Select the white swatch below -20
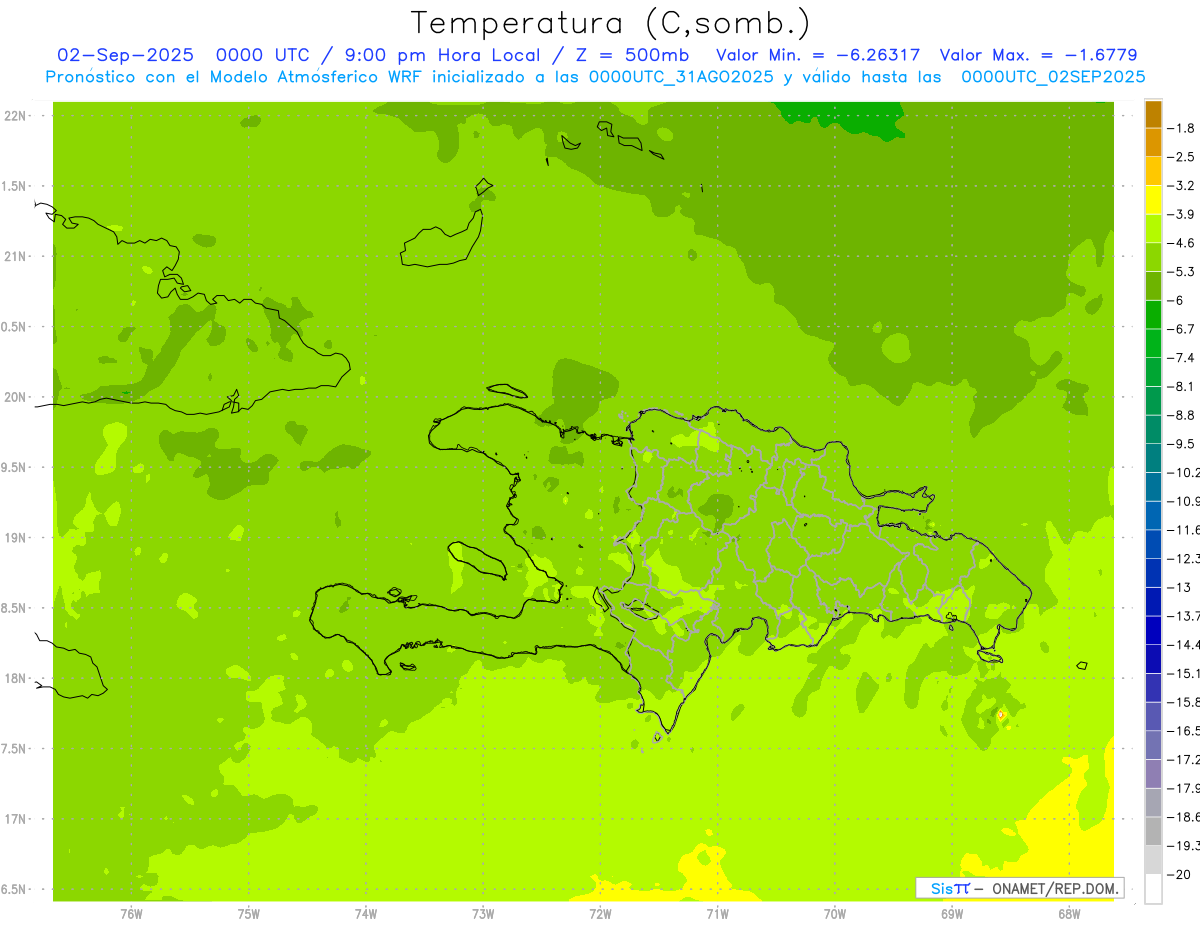The height and width of the screenshot is (927, 1200). point(1153,888)
